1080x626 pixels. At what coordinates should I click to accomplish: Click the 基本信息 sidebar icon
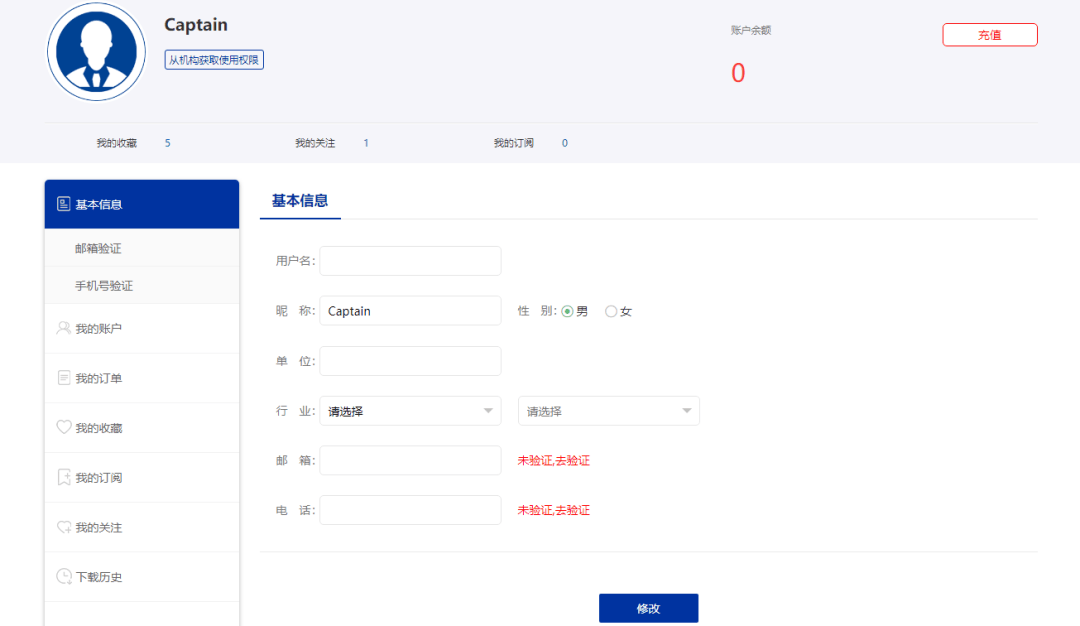point(64,204)
